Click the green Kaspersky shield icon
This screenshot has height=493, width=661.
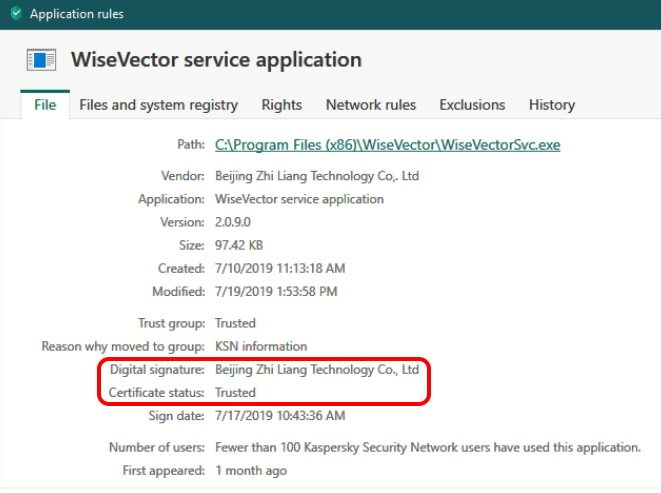(x=14, y=14)
